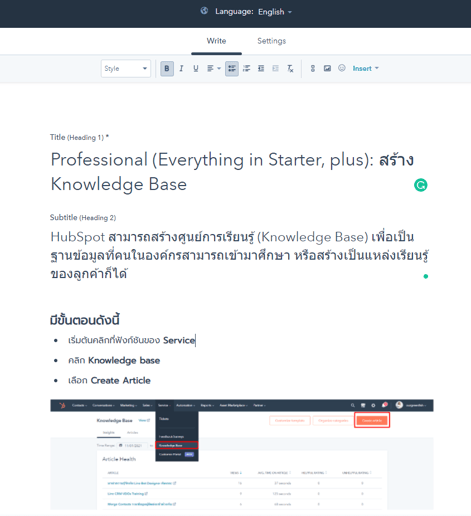Switch to the Write tab
The width and height of the screenshot is (471, 516).
click(x=216, y=41)
